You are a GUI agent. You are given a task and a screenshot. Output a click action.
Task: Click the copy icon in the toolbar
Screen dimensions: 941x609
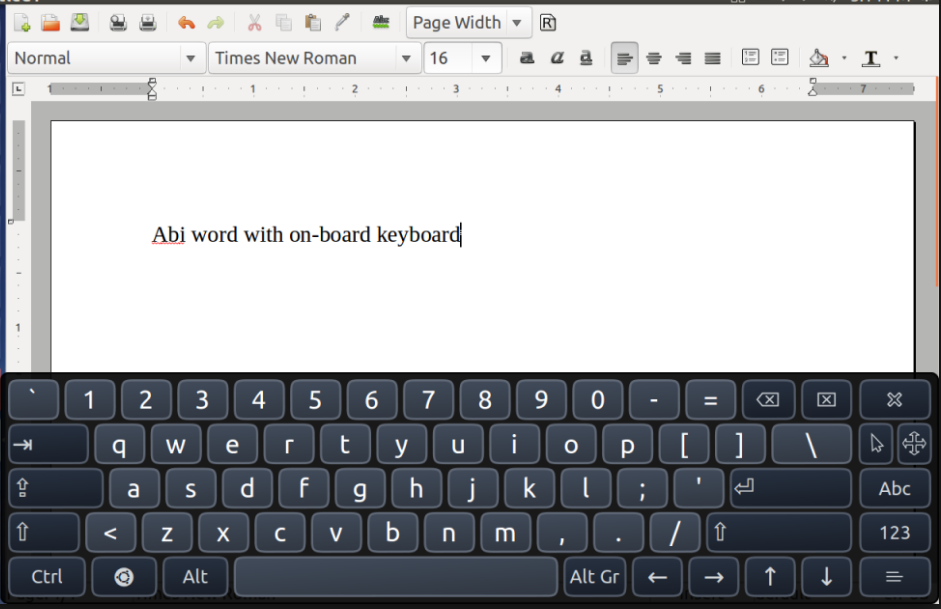(x=283, y=23)
